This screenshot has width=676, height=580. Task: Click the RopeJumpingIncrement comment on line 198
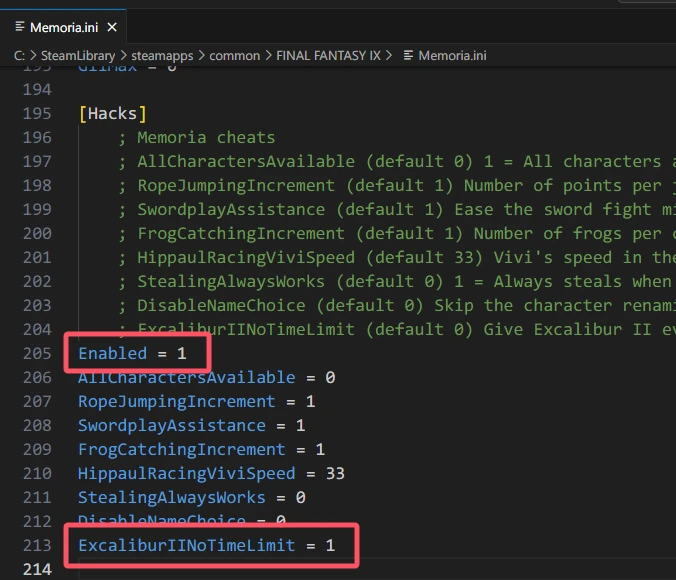397,186
